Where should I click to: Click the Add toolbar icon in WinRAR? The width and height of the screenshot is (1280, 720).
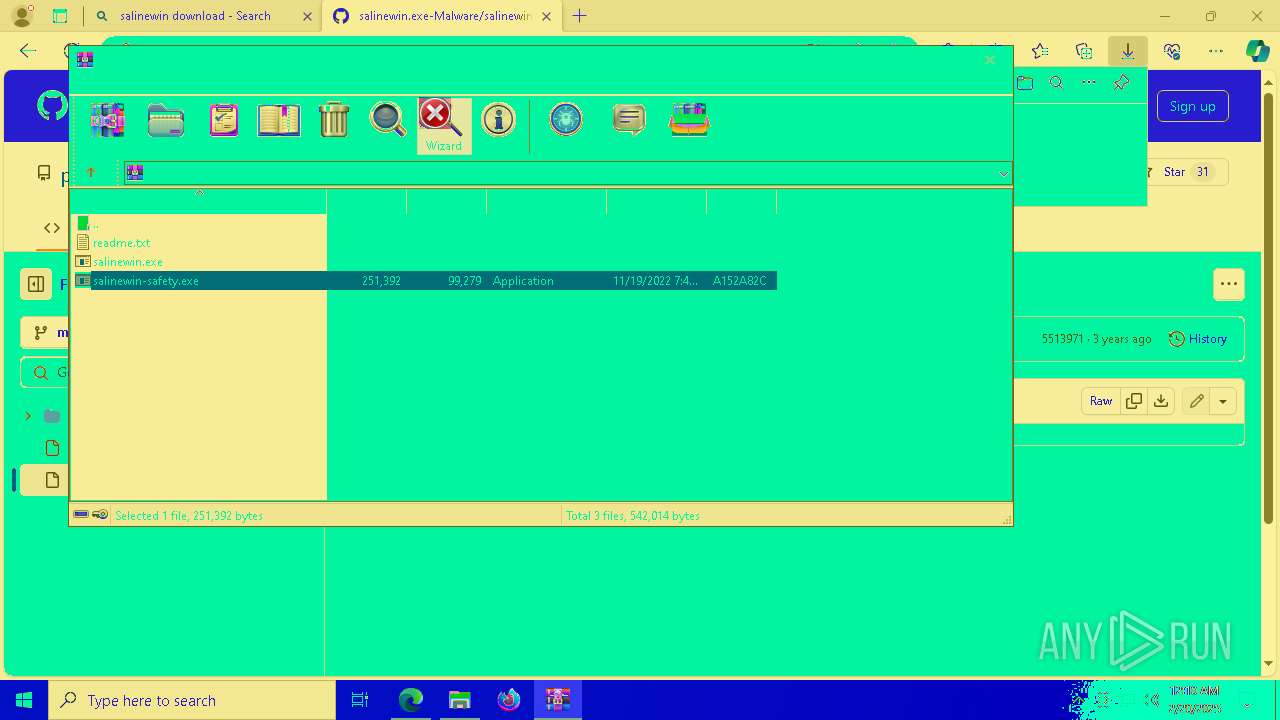click(107, 120)
